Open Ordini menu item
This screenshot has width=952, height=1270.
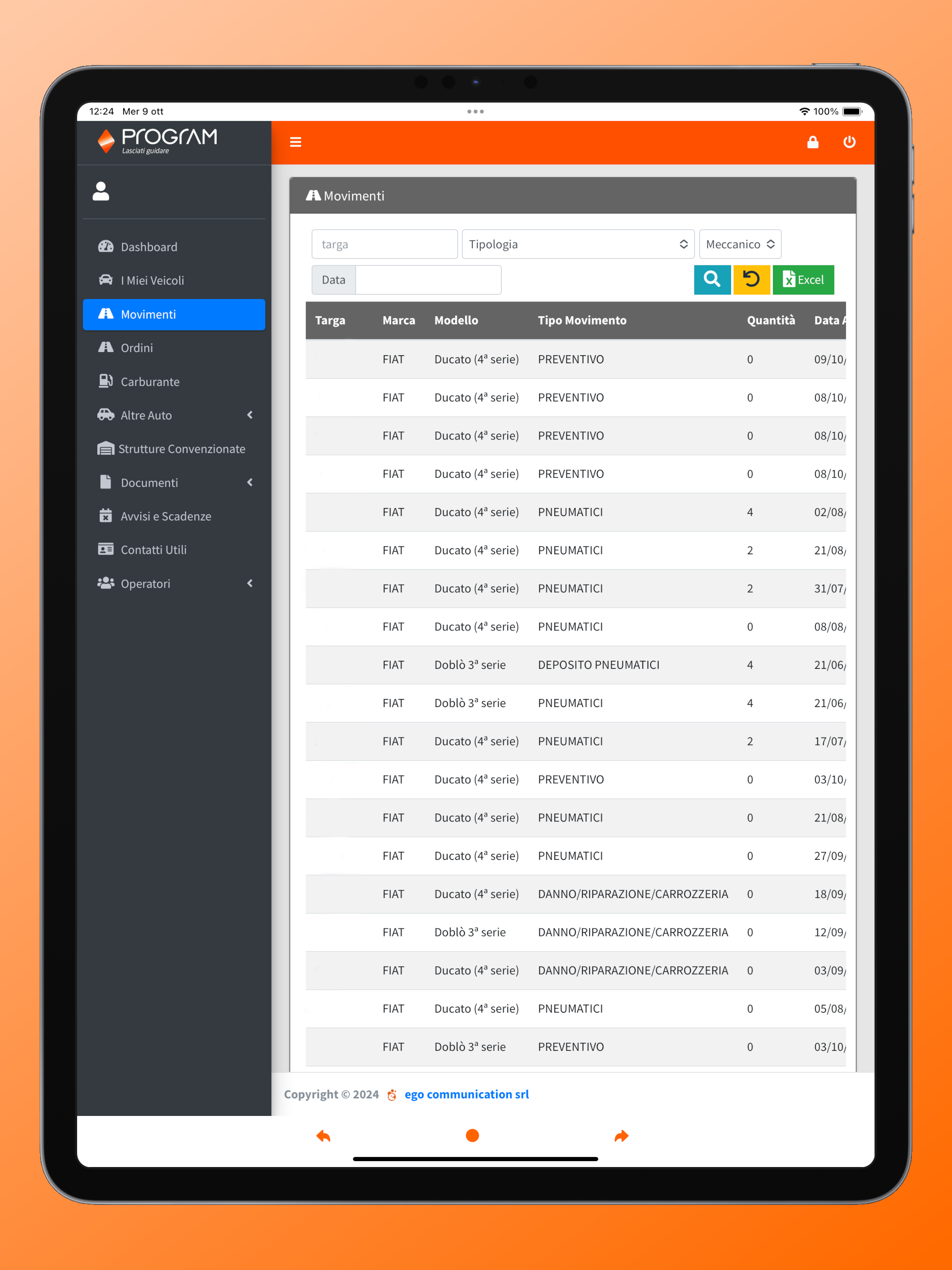tap(174, 348)
